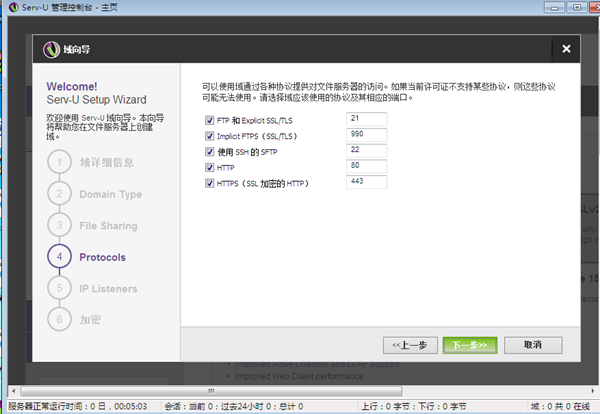Close the domain wizard dialog with X
The height and width of the screenshot is (414, 600).
click(566, 49)
